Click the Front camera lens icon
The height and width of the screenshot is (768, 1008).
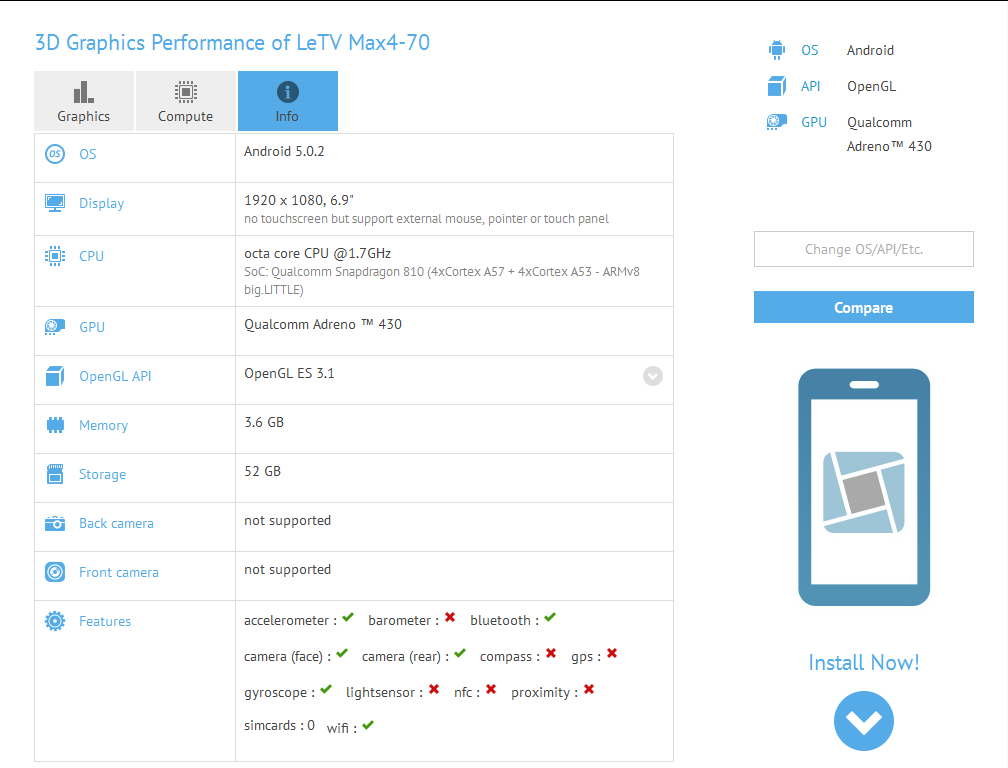pos(55,572)
